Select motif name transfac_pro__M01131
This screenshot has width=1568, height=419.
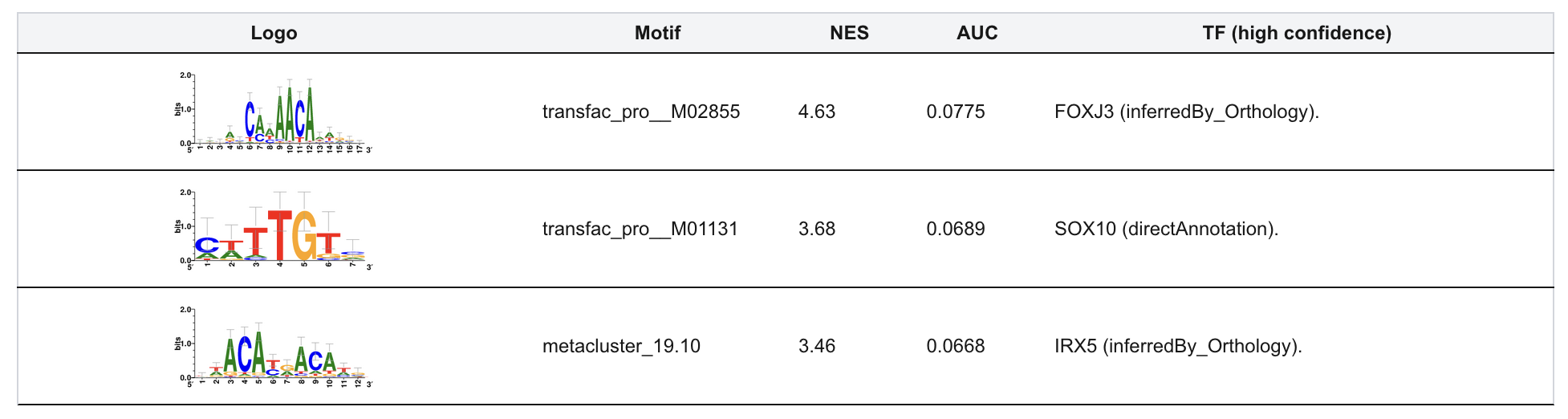click(640, 229)
